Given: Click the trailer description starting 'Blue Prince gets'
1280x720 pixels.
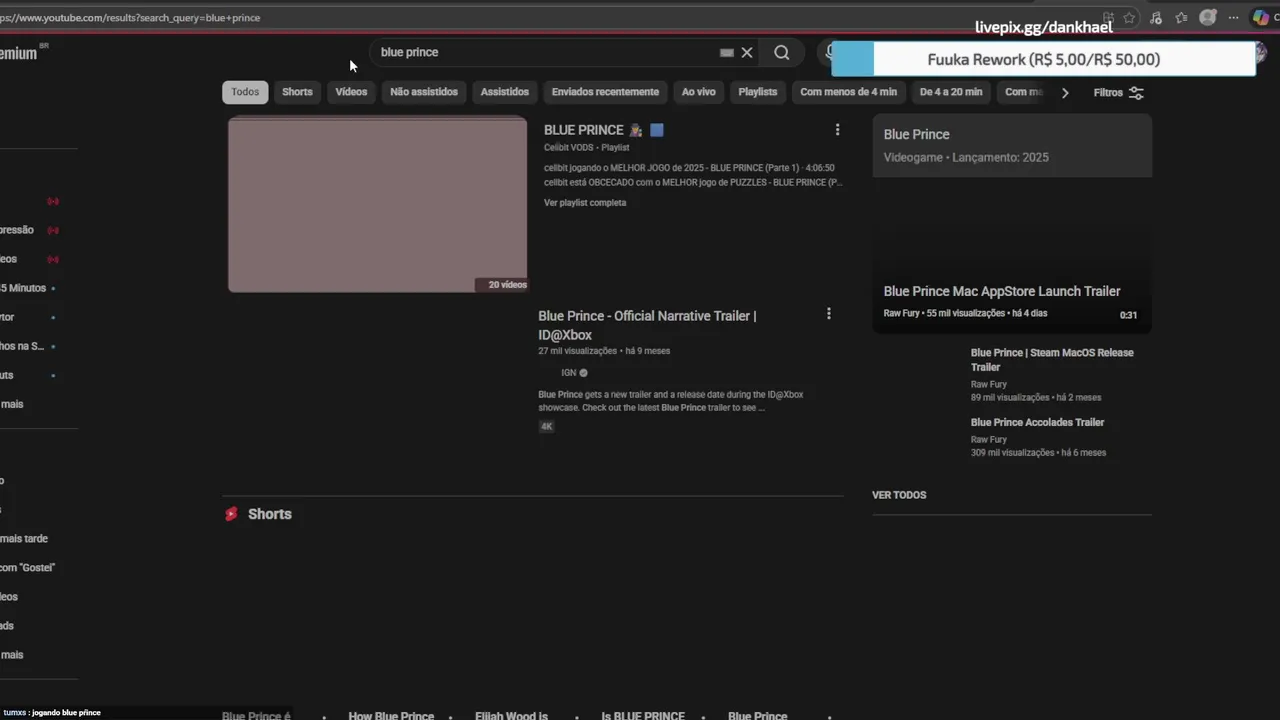Looking at the screenshot, I should click(x=671, y=401).
